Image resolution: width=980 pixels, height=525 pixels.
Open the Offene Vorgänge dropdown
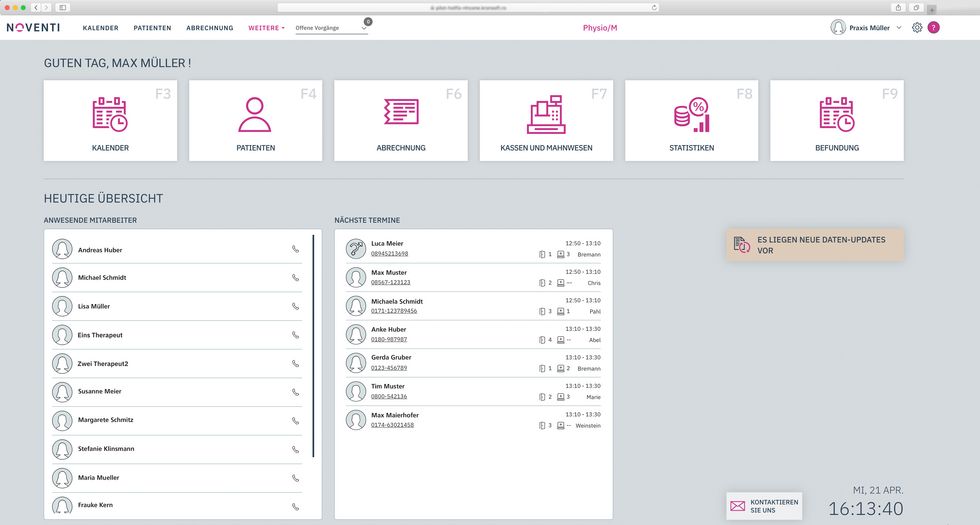tap(331, 28)
